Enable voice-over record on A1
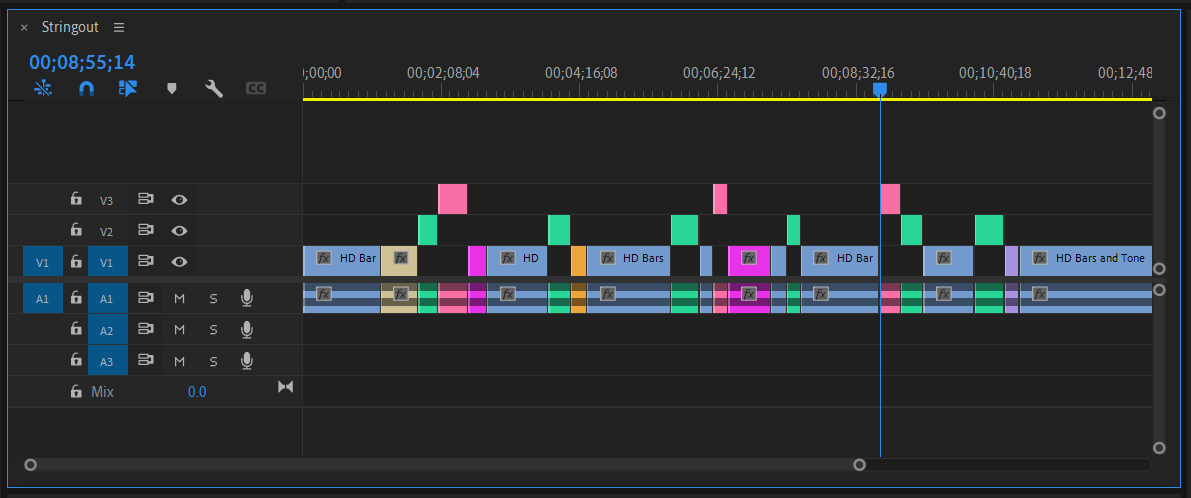The height and width of the screenshot is (498, 1191). 247,298
